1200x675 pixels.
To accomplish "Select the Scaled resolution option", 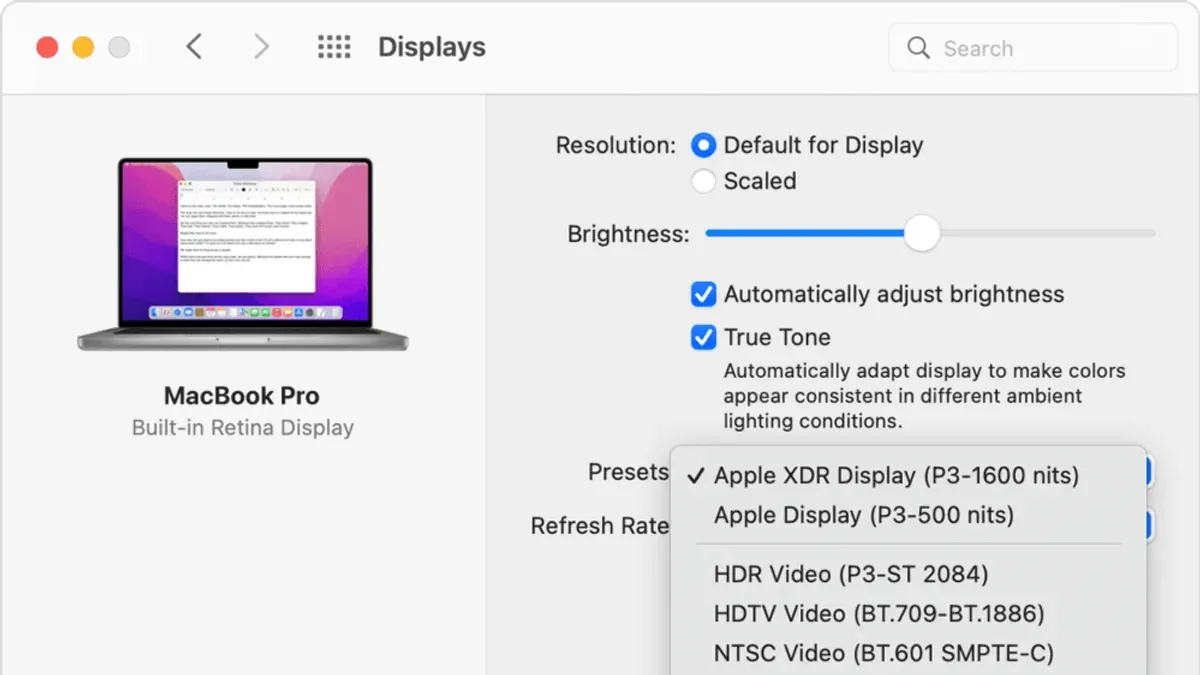I will coord(704,181).
